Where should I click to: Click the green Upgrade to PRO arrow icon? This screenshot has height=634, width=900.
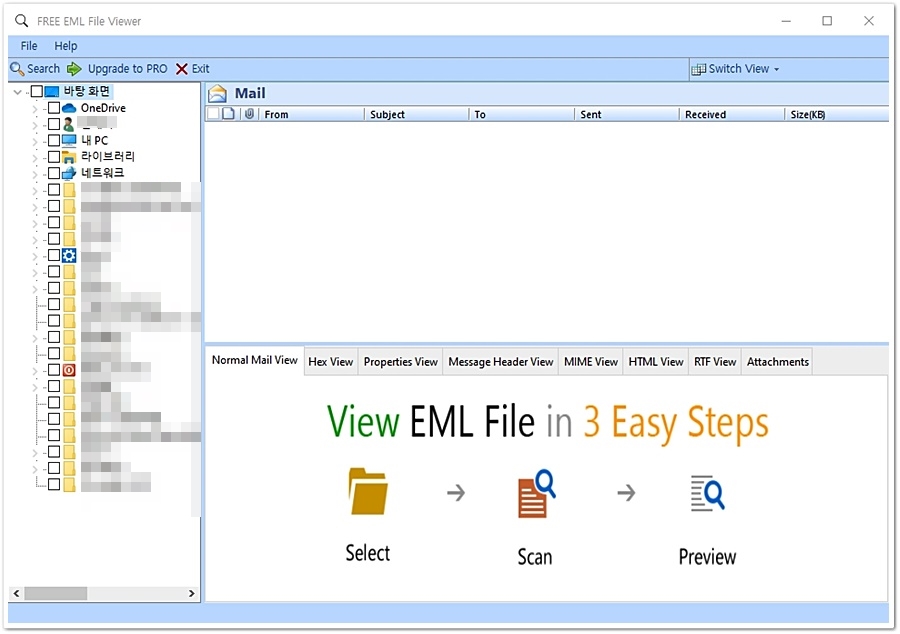74,69
